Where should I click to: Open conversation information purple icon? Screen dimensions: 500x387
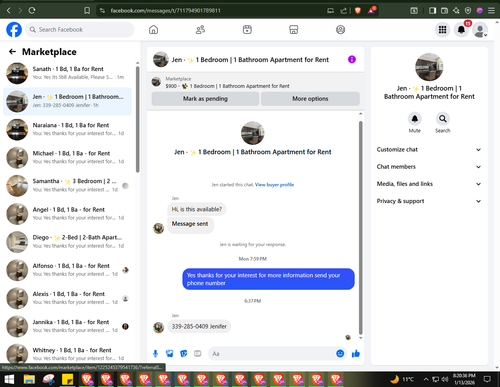[x=352, y=59]
